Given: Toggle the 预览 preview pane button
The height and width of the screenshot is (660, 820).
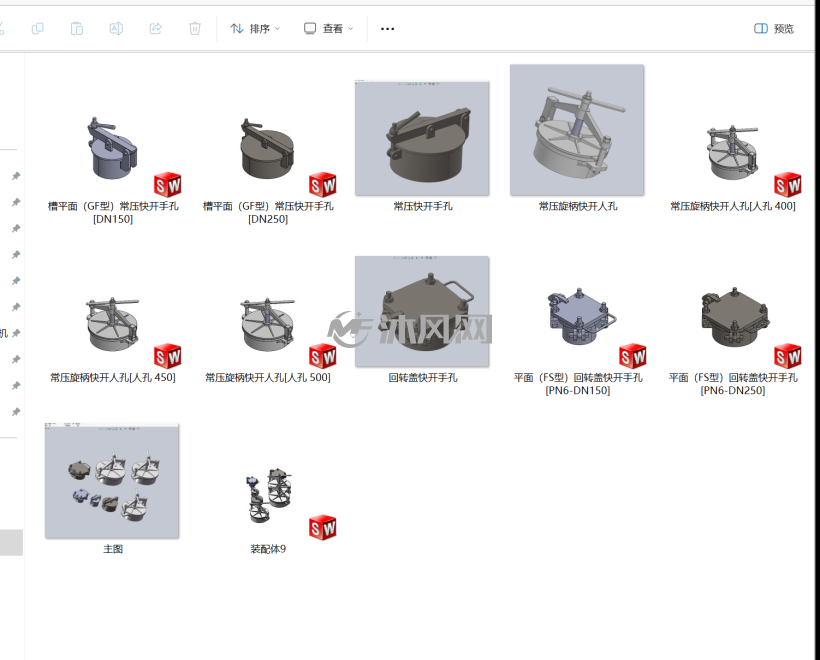Looking at the screenshot, I should [774, 28].
